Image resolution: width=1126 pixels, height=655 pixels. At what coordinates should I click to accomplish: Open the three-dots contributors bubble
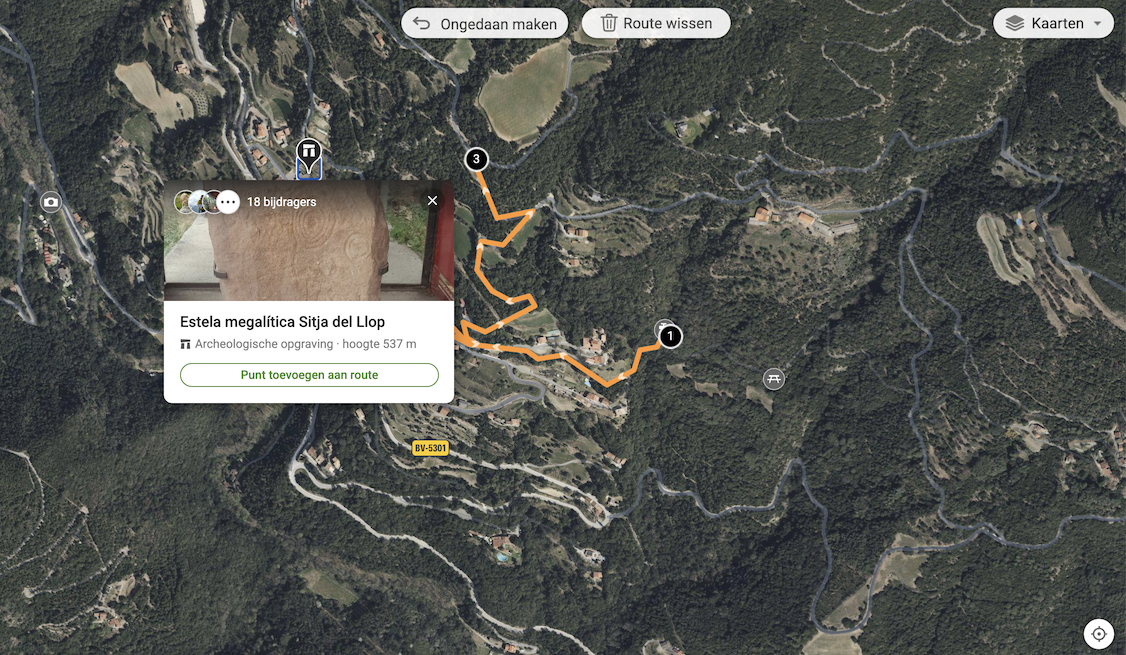click(228, 203)
